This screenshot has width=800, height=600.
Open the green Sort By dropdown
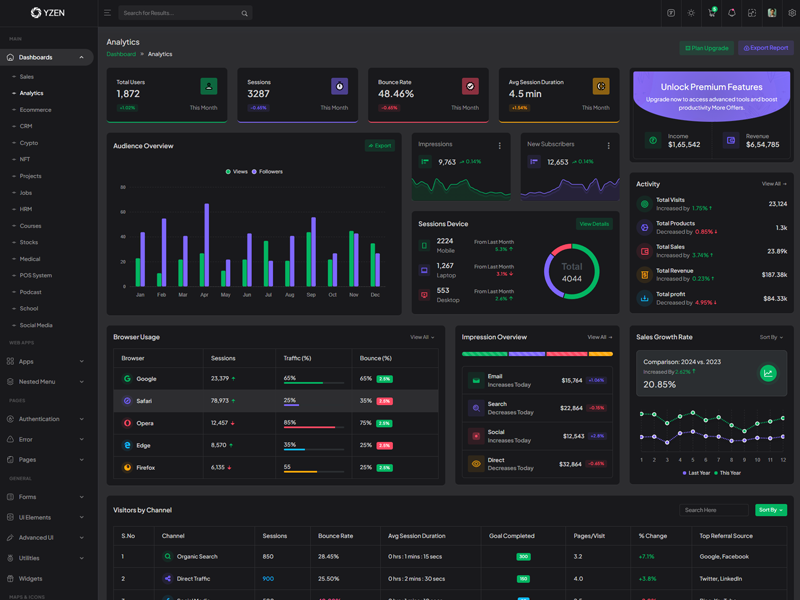pyautogui.click(x=770, y=510)
